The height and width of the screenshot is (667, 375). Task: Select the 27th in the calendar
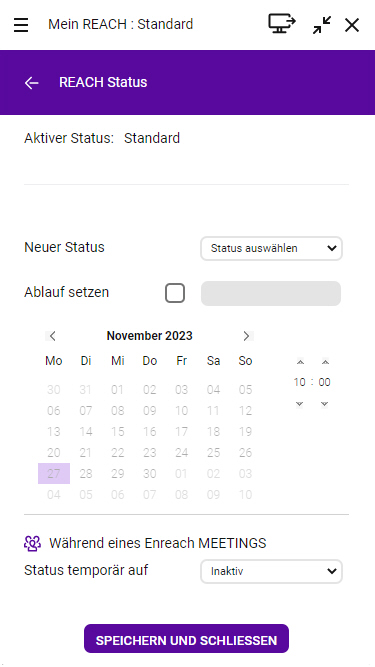[x=54, y=474]
